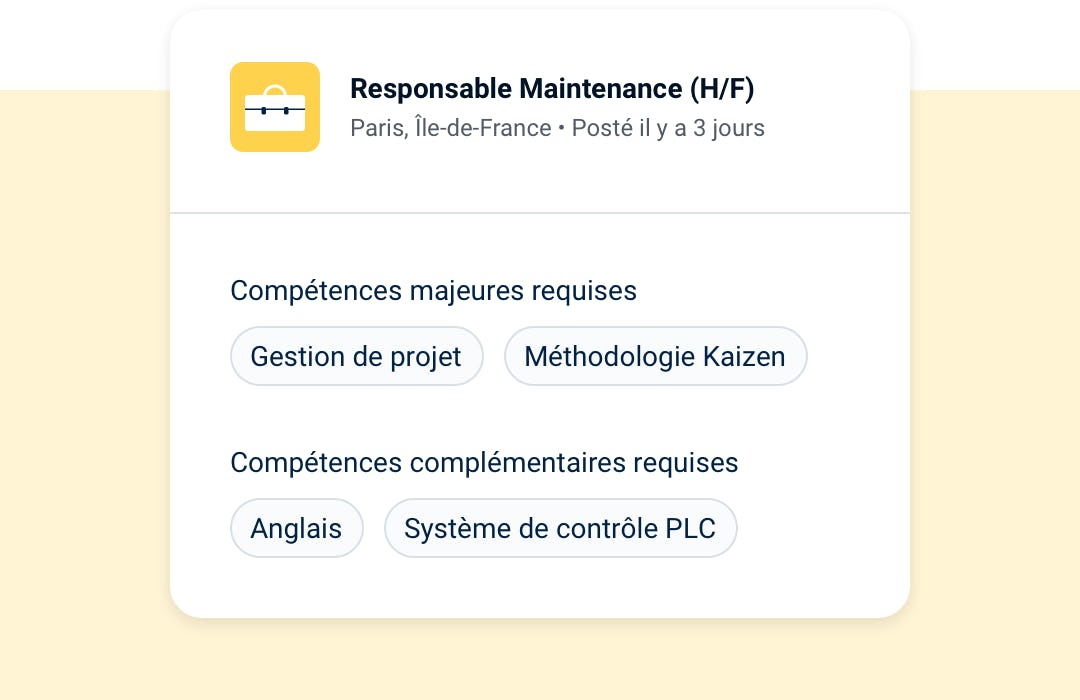Click the word Kaizen in the chip
1080x700 pixels.
744,356
